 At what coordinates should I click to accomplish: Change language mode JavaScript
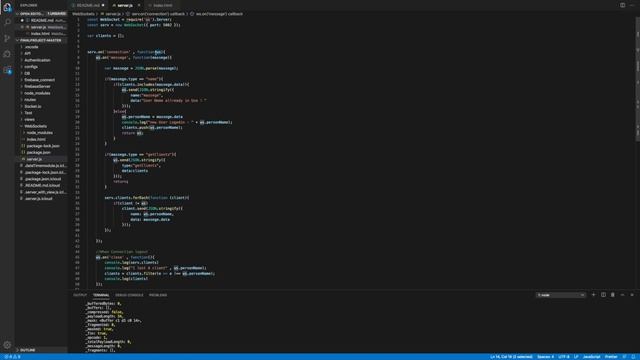pyautogui.click(x=591, y=357)
